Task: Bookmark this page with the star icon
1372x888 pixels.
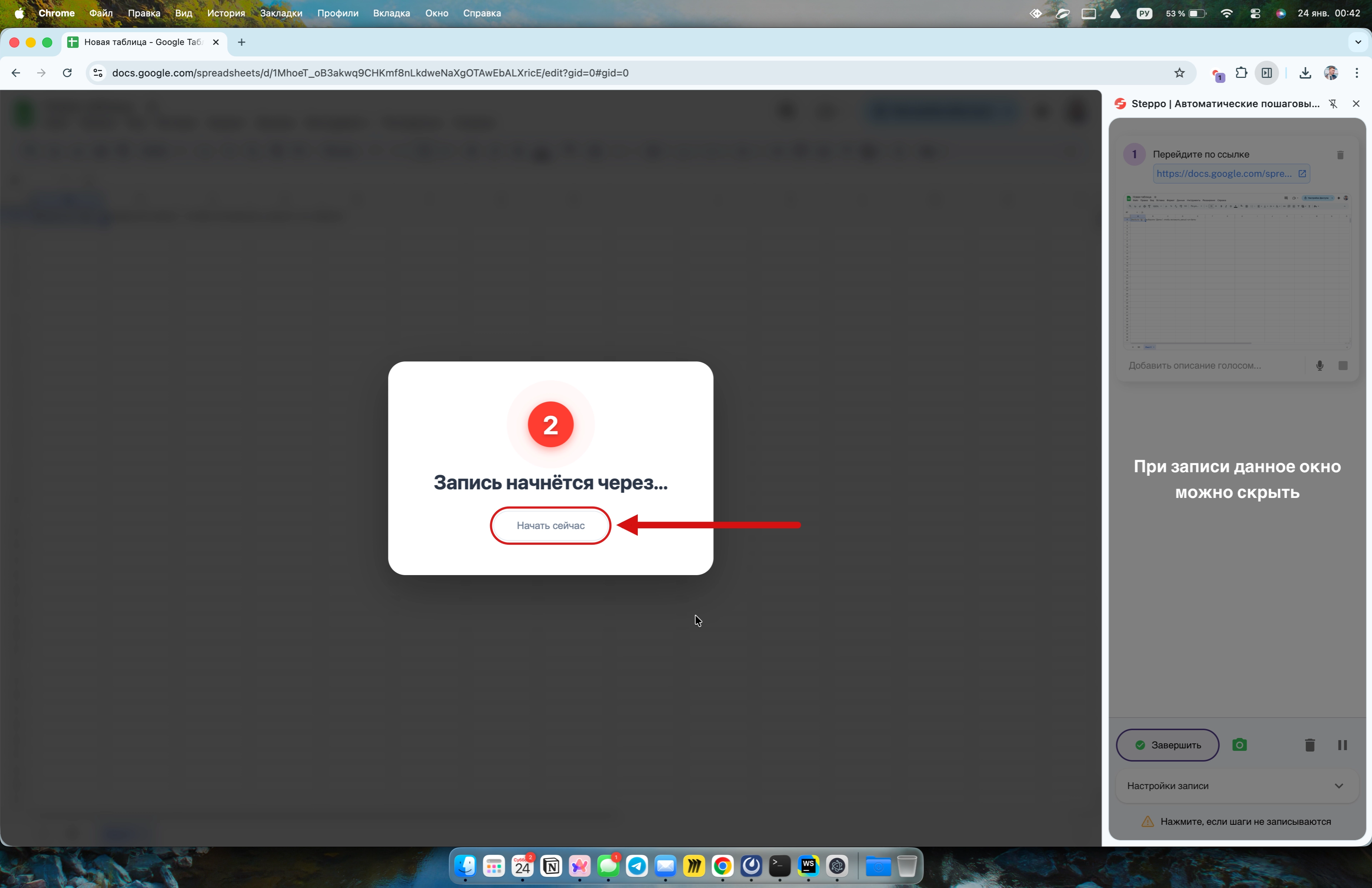Action: pos(1179,73)
